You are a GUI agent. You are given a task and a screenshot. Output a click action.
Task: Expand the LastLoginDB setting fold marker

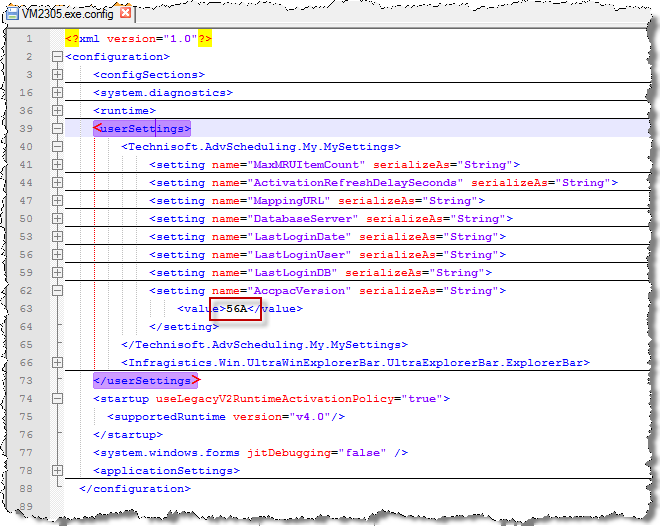point(57,273)
